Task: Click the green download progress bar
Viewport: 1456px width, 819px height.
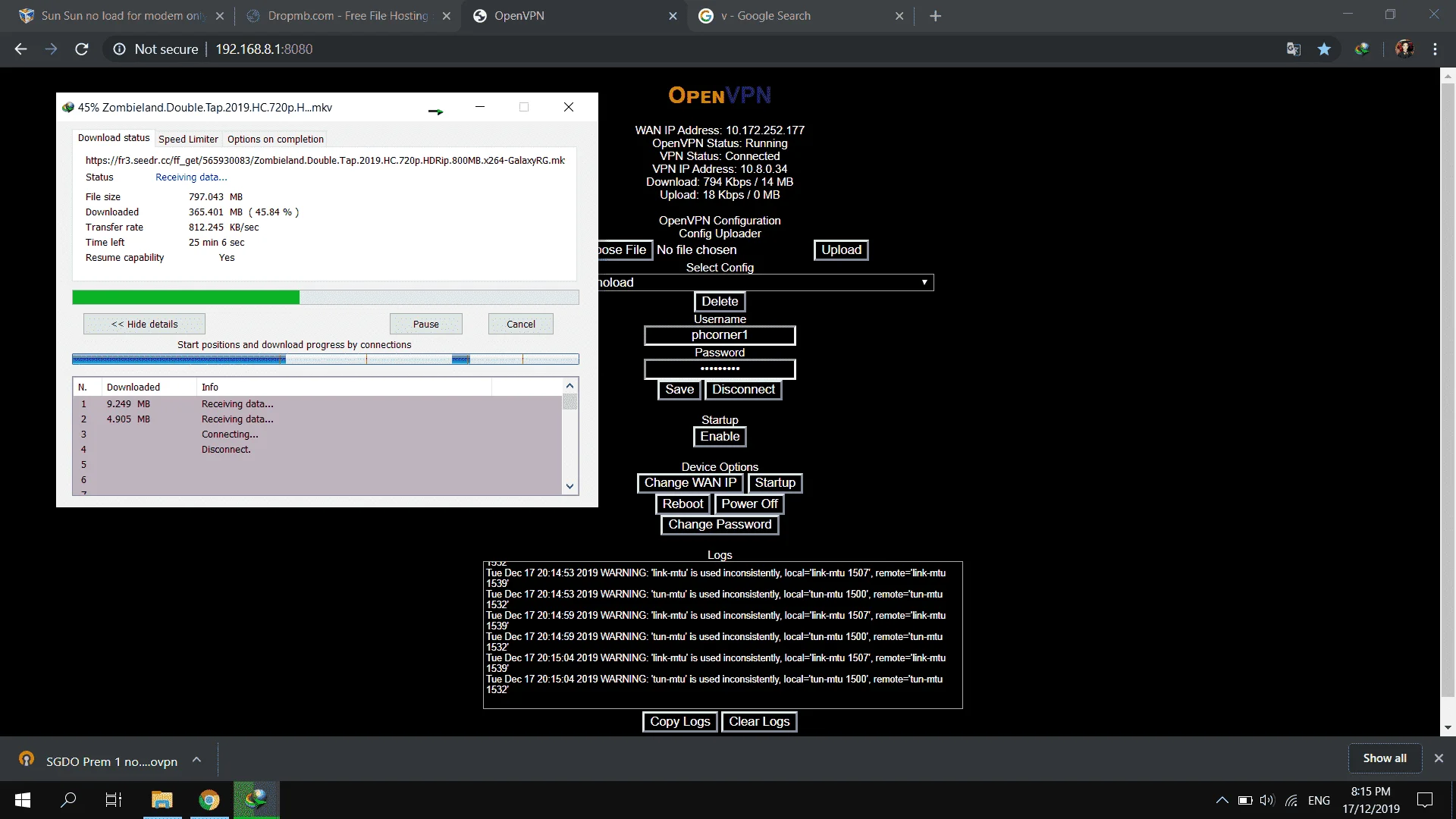Action: [x=325, y=297]
